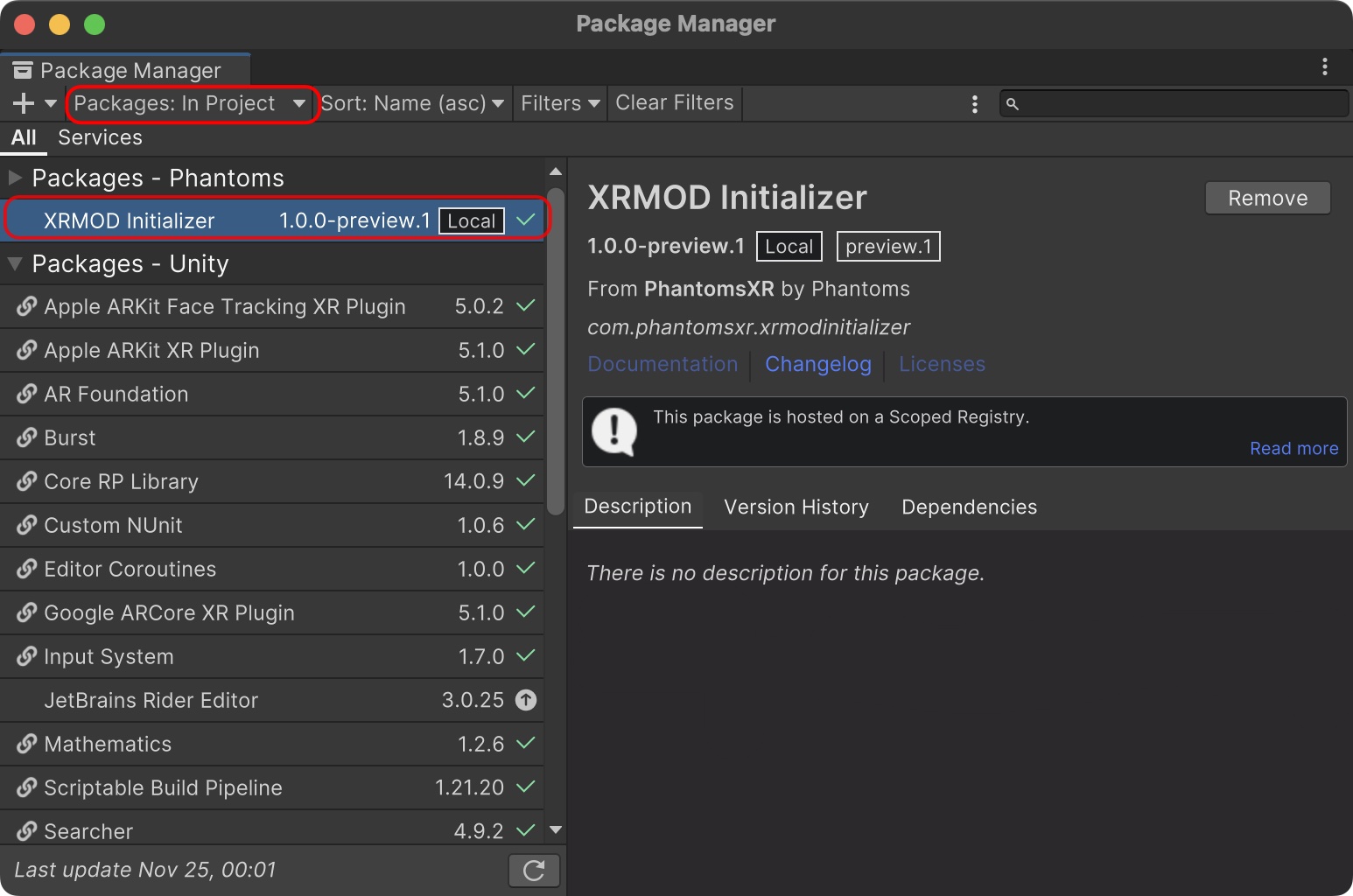Expand the Packages - Phantoms group
Screen dimensions: 1353x896
coord(15,178)
